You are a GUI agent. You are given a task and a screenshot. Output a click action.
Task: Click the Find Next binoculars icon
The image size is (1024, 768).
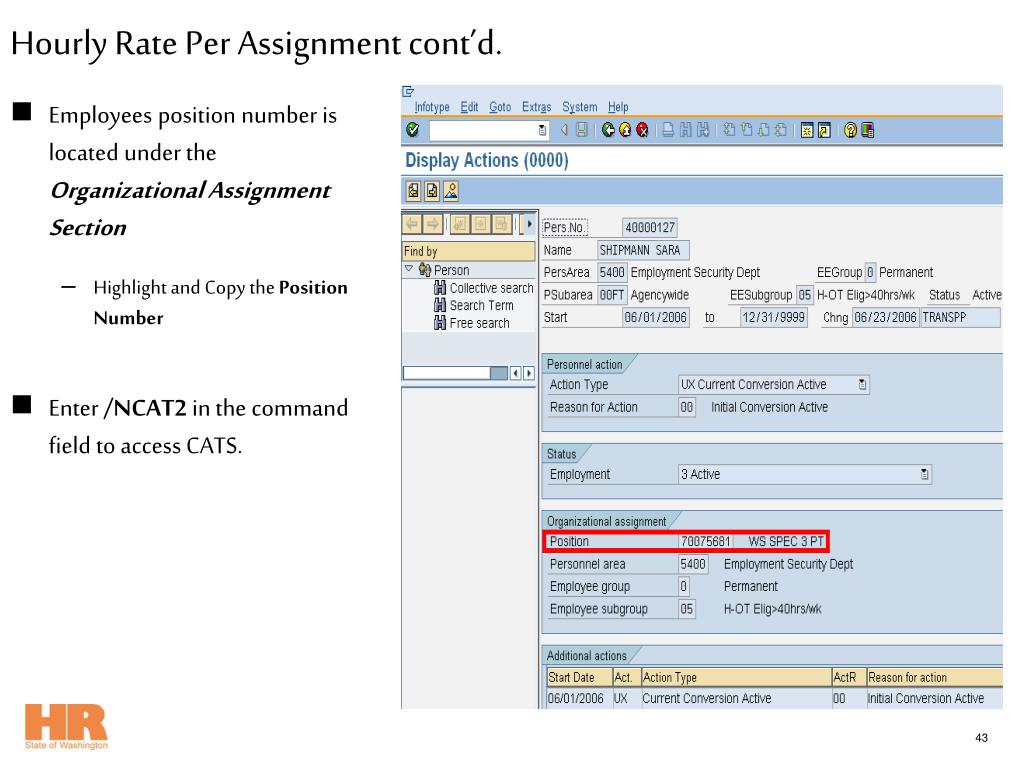703,130
